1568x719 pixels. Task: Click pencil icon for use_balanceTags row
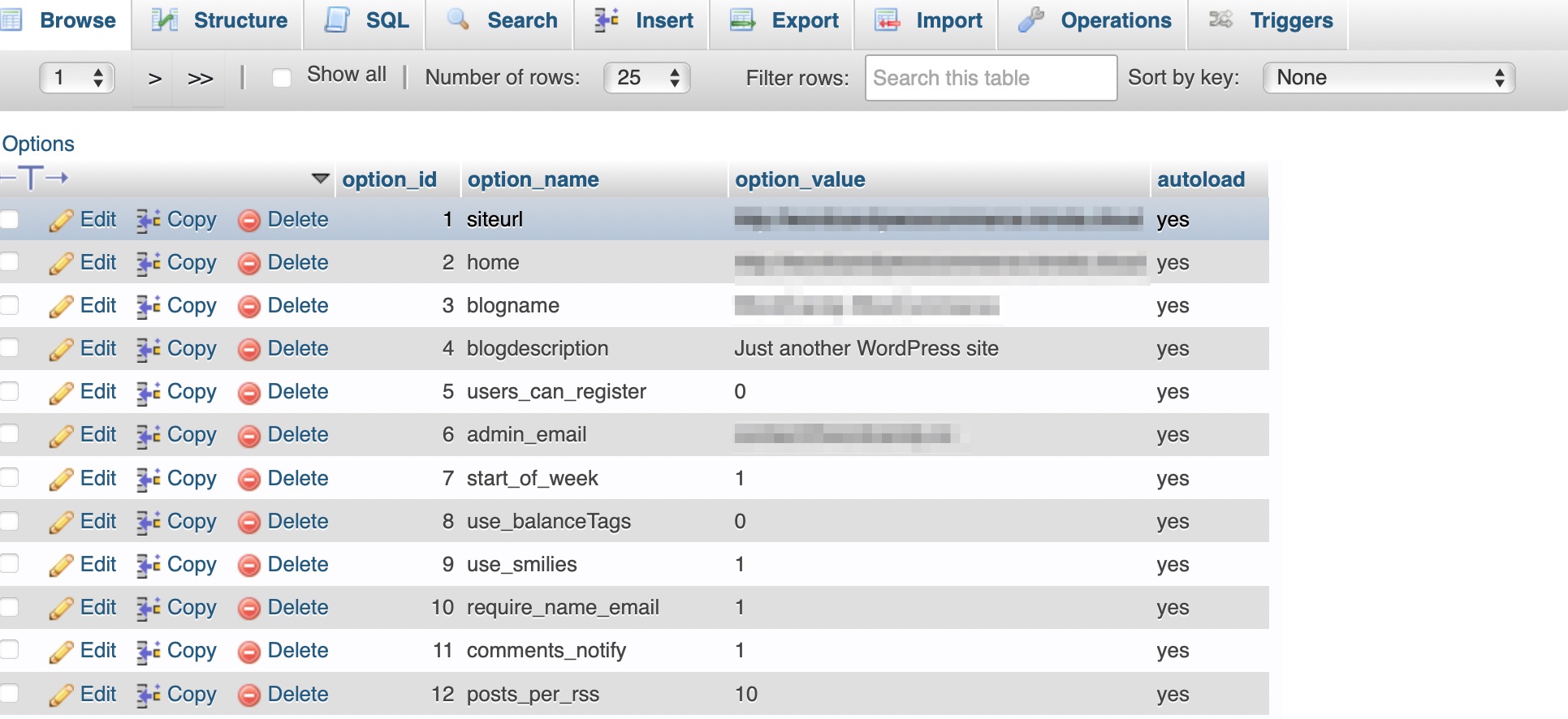point(61,523)
